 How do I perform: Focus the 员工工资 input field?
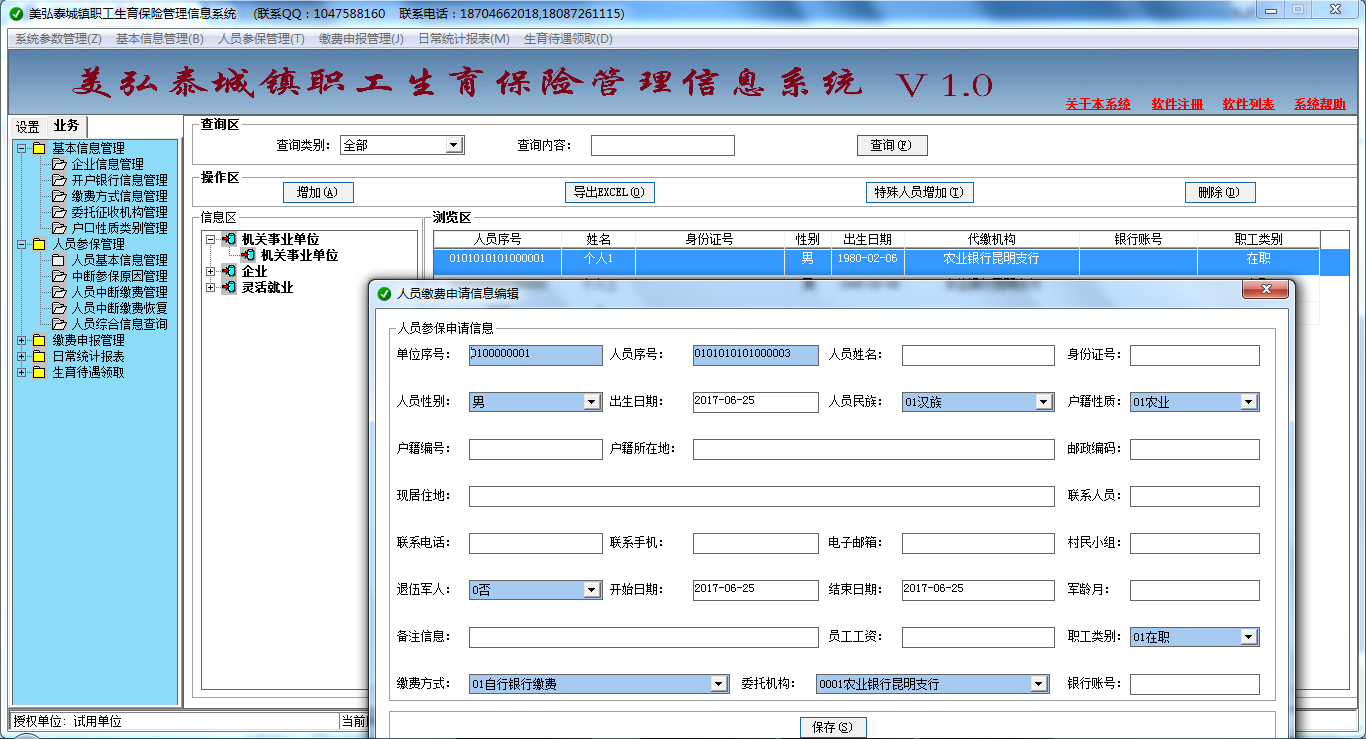[x=978, y=637]
